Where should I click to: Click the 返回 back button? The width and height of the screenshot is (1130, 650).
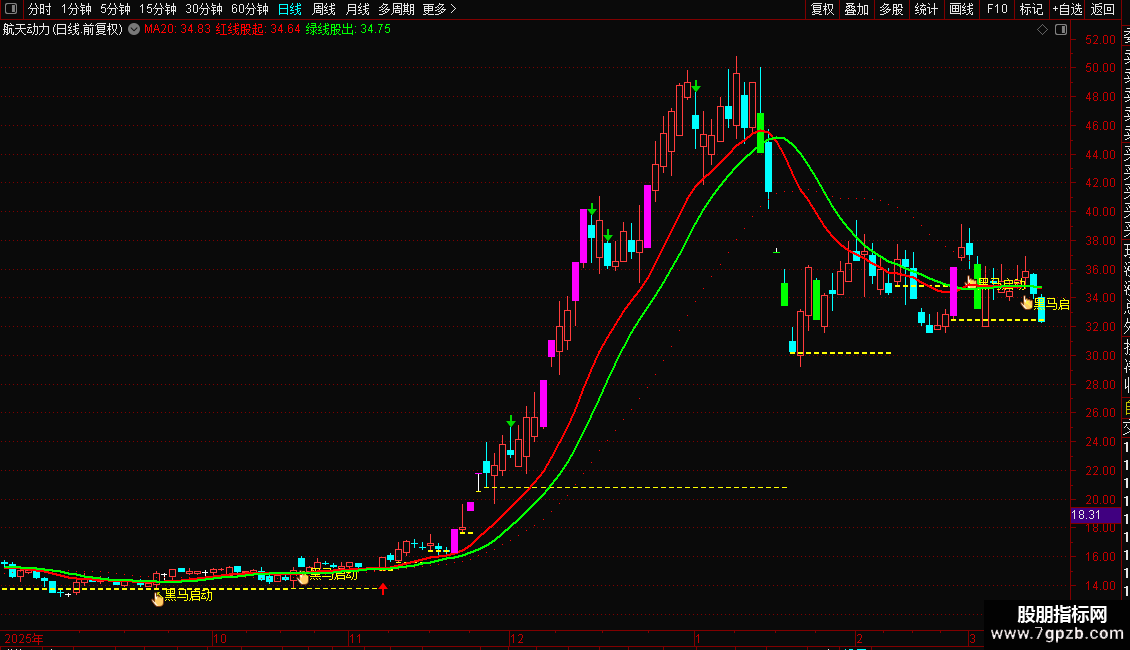[x=1103, y=9]
